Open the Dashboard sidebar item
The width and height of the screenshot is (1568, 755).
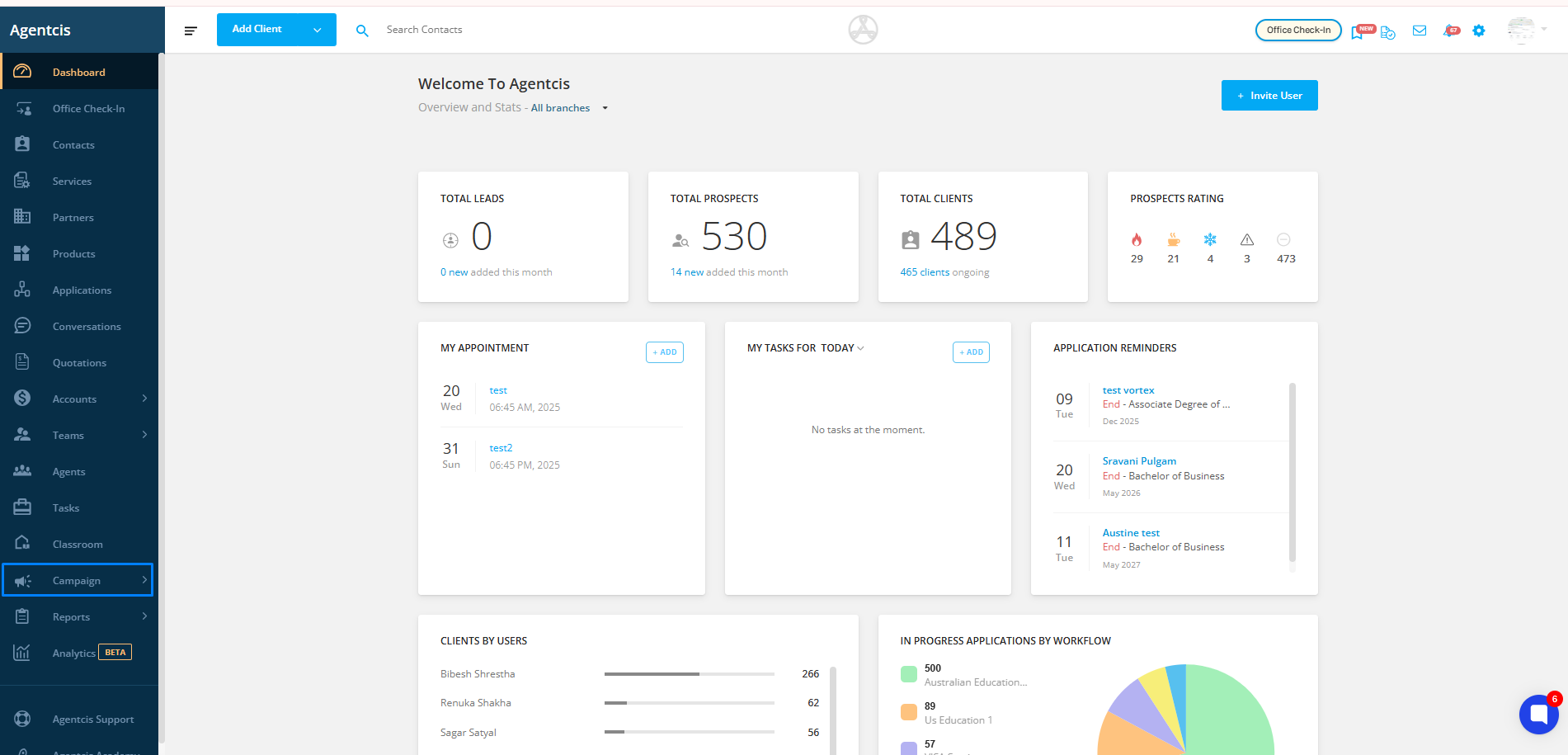pyautogui.click(x=79, y=72)
